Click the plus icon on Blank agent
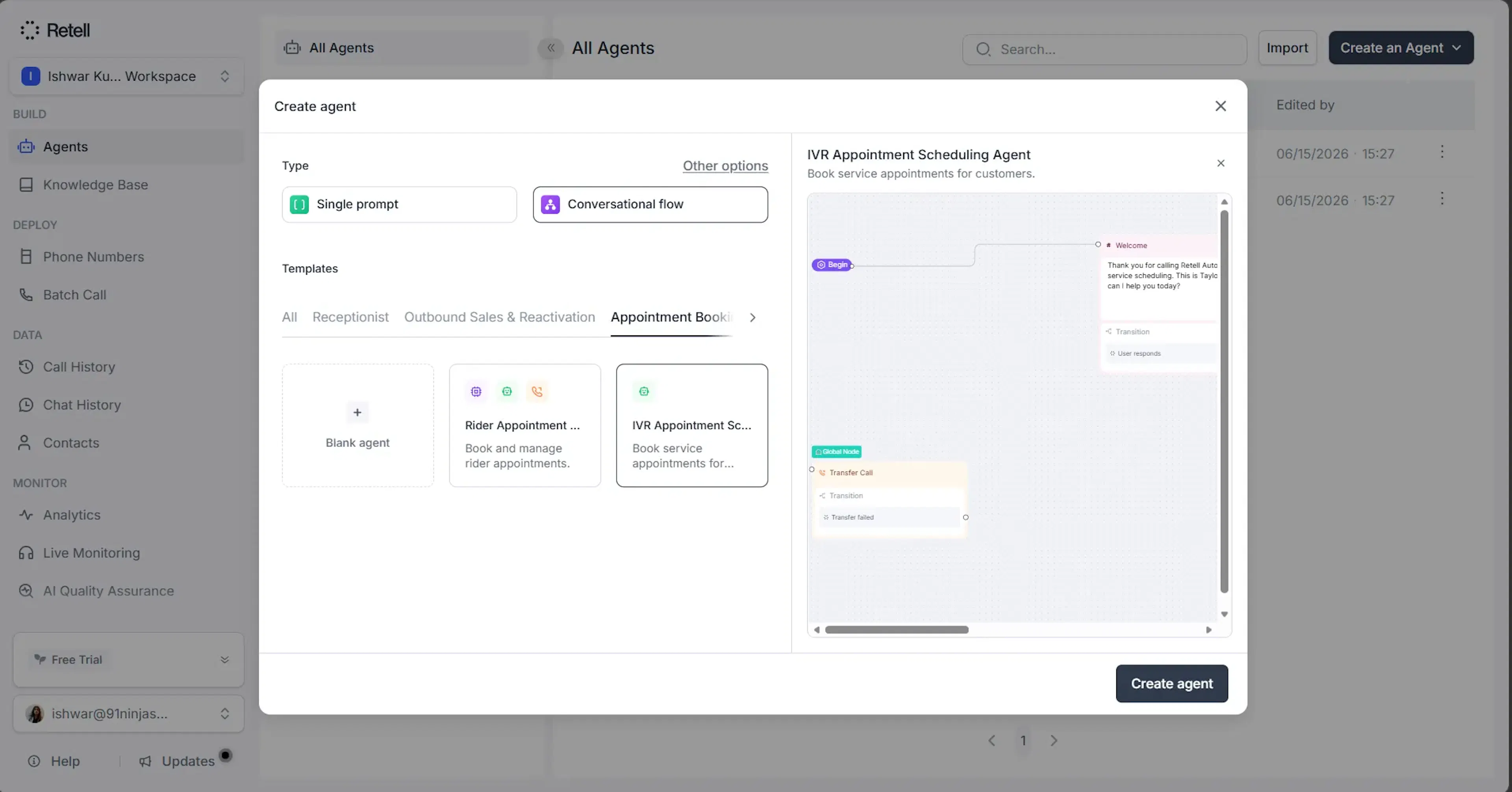This screenshot has width=1512, height=792. [x=358, y=413]
